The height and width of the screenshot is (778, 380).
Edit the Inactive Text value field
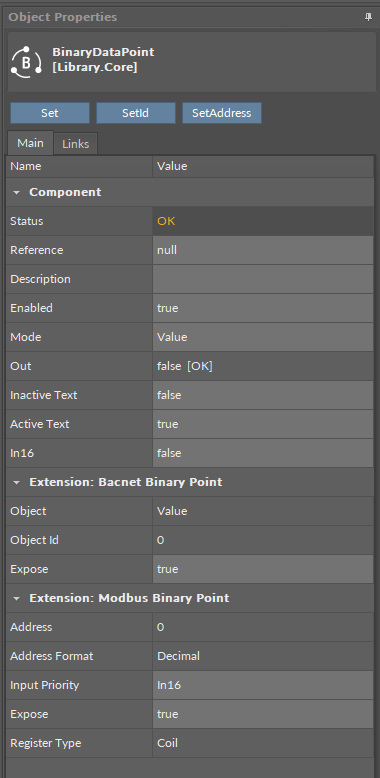[263, 395]
